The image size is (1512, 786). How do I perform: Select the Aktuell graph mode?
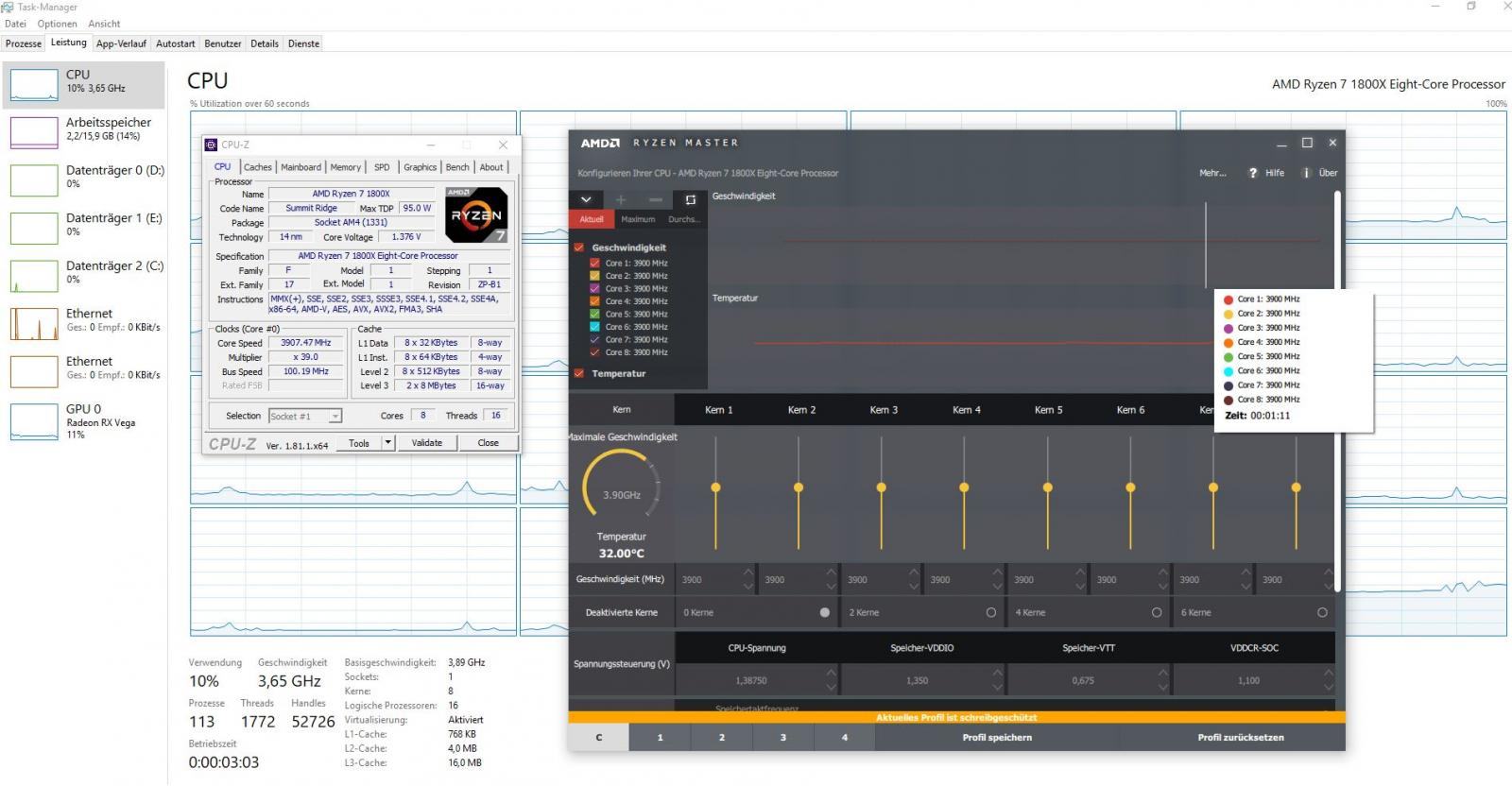coord(592,219)
